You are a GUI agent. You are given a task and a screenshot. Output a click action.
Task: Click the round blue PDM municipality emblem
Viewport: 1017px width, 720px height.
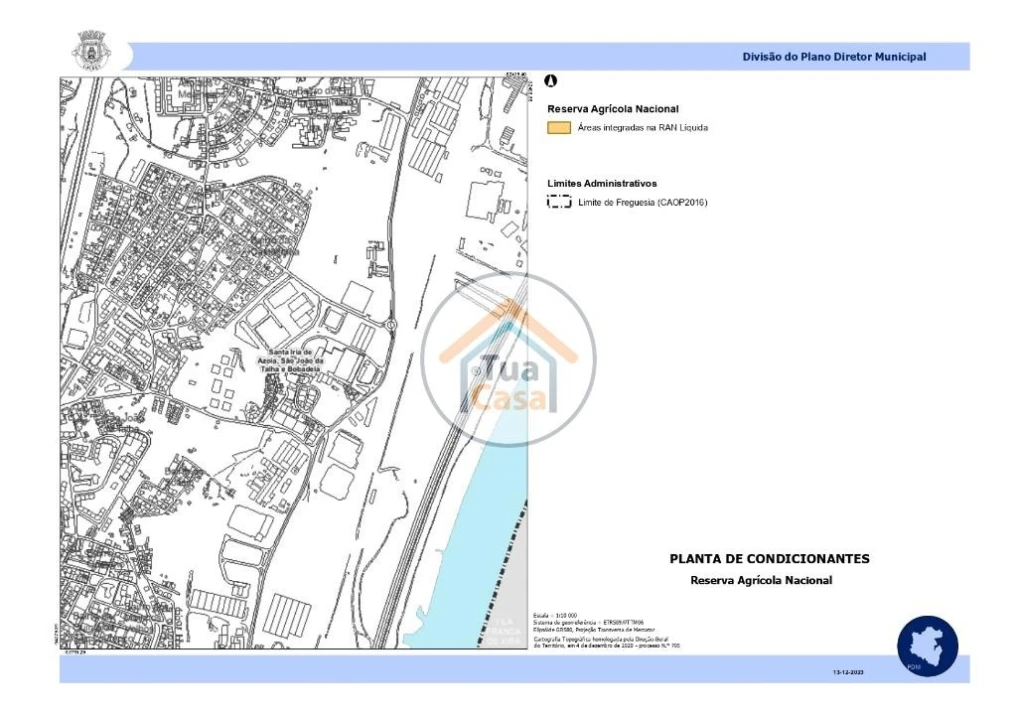click(x=927, y=645)
